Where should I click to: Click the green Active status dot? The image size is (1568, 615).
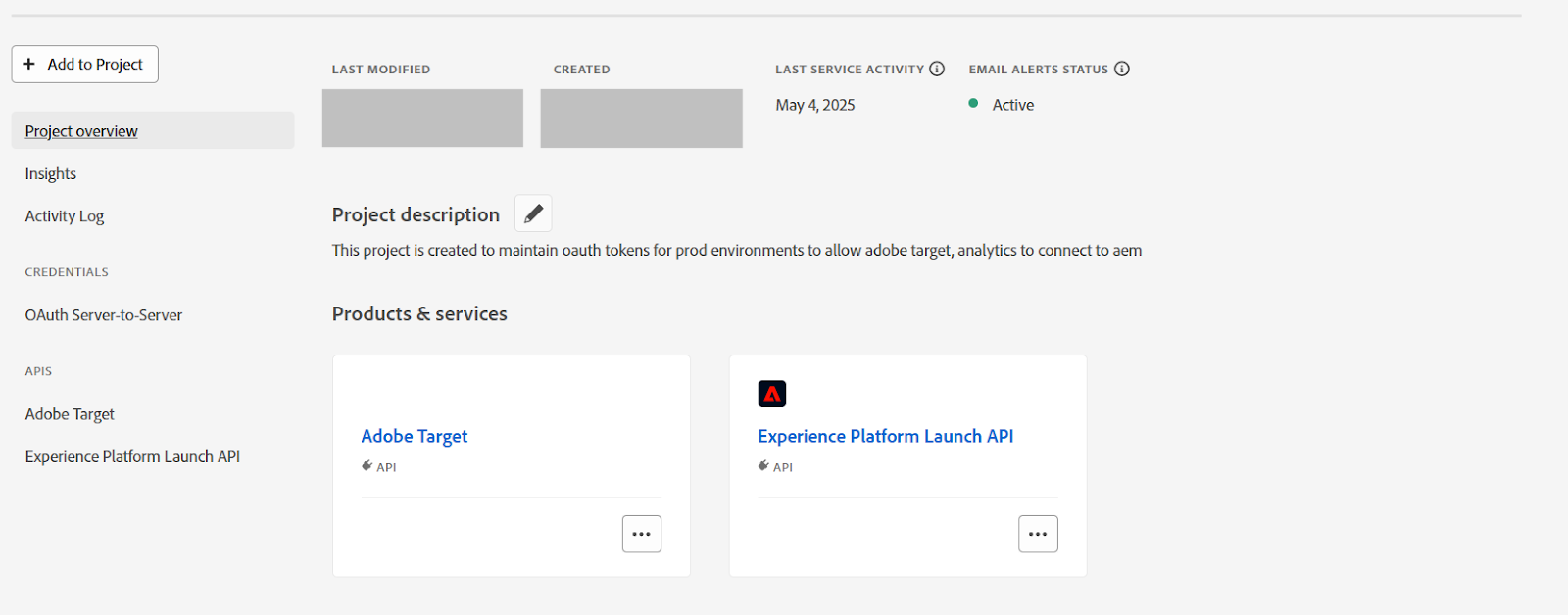pyautogui.click(x=973, y=103)
